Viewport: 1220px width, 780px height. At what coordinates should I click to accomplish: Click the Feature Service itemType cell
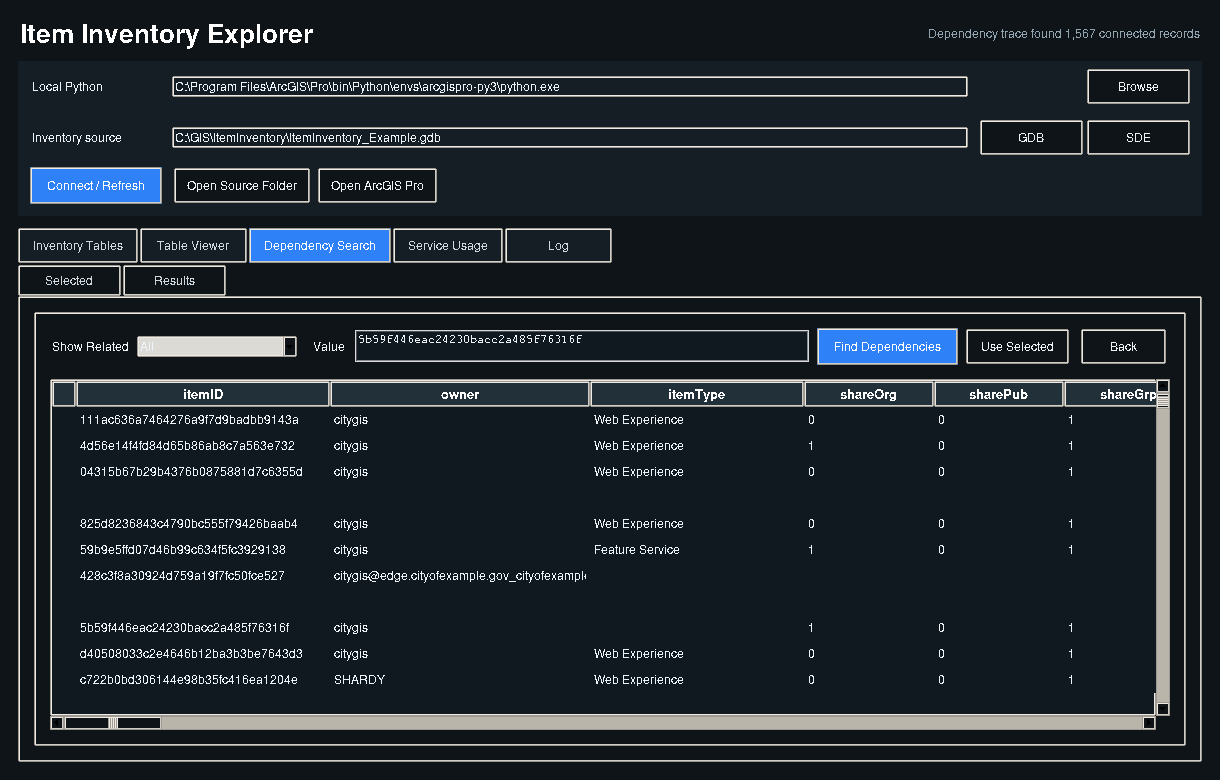click(x=637, y=550)
